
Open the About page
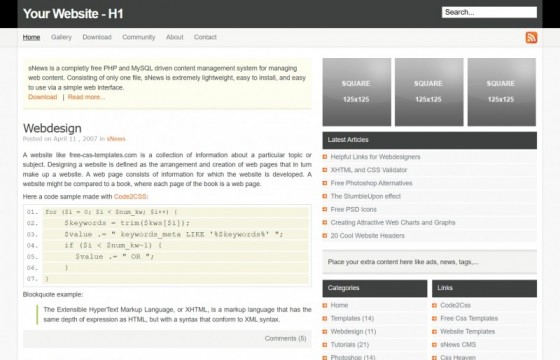click(175, 37)
